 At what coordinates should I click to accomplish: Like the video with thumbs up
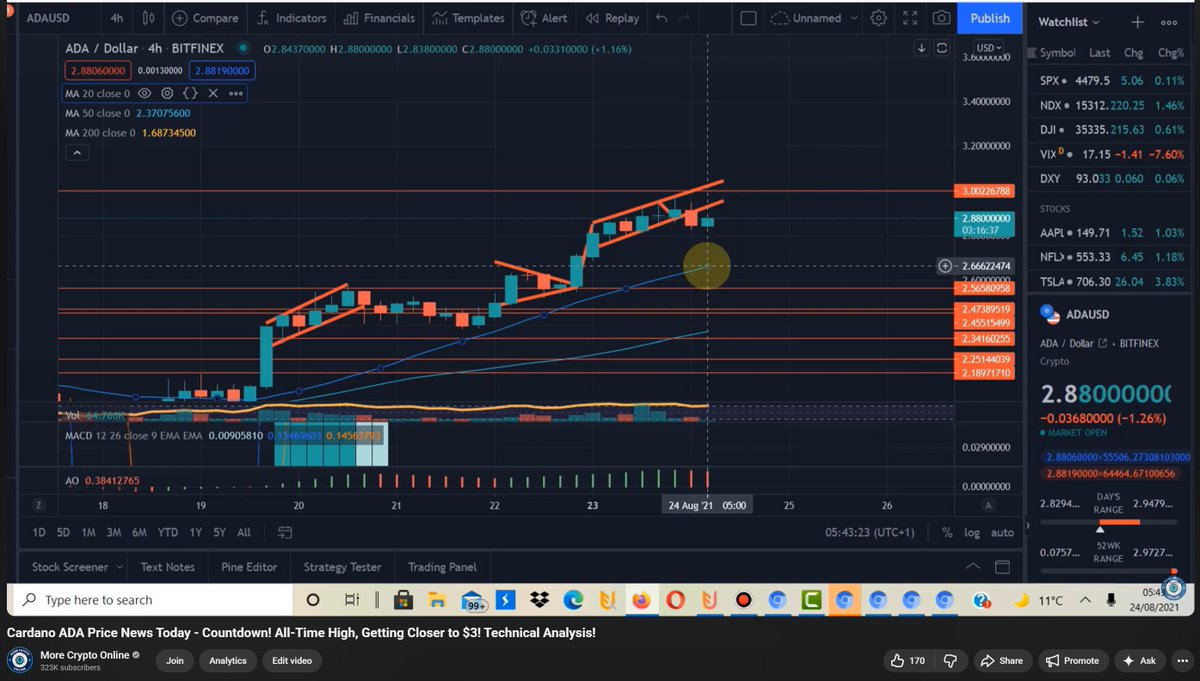point(908,660)
